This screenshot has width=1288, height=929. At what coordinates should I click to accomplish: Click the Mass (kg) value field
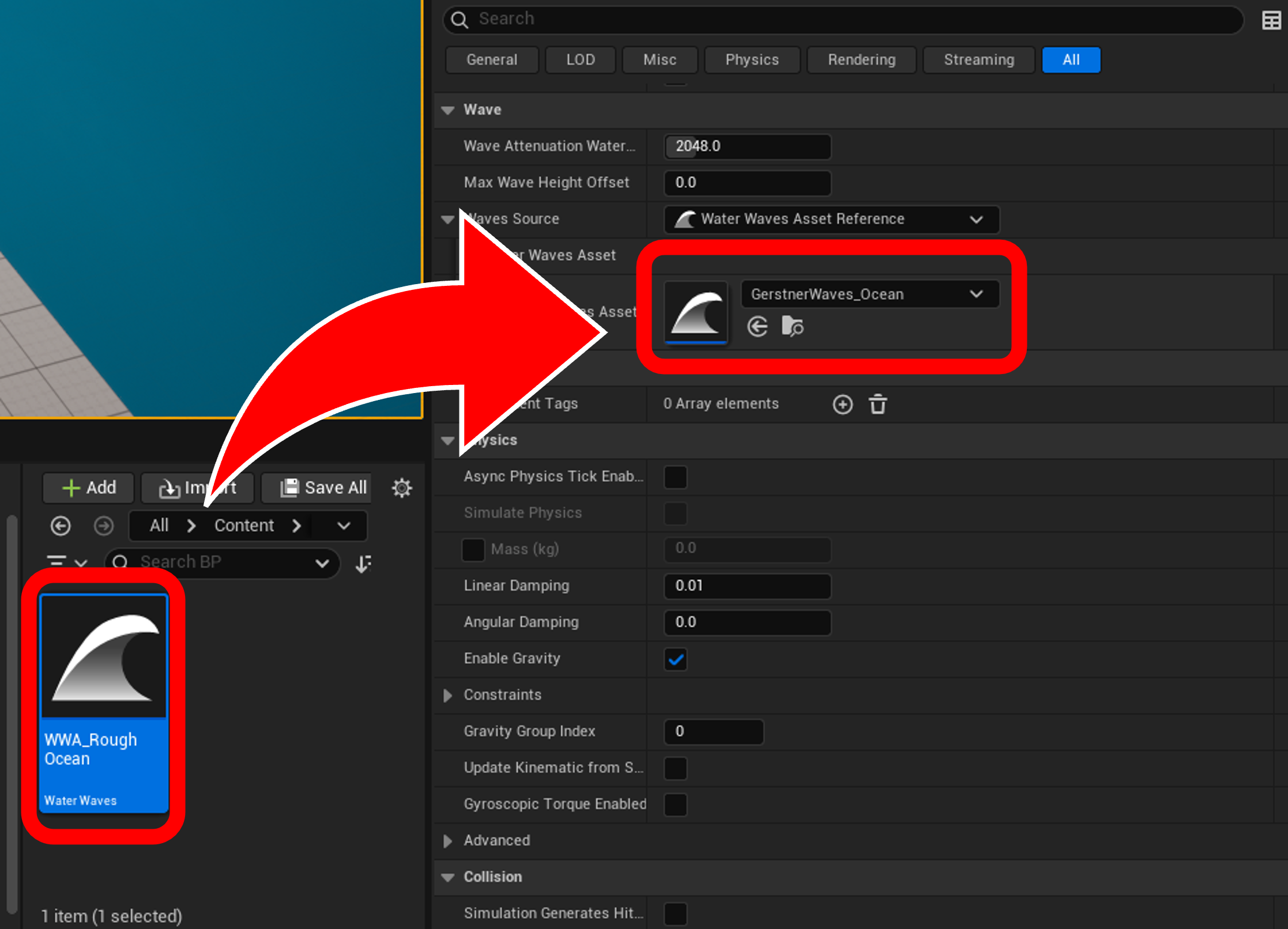(747, 549)
